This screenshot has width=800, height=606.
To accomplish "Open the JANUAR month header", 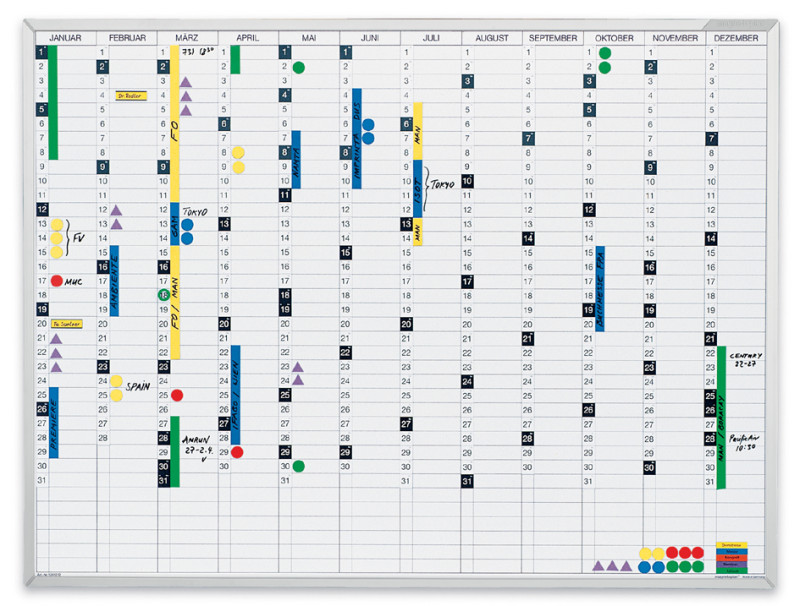I will click(65, 38).
